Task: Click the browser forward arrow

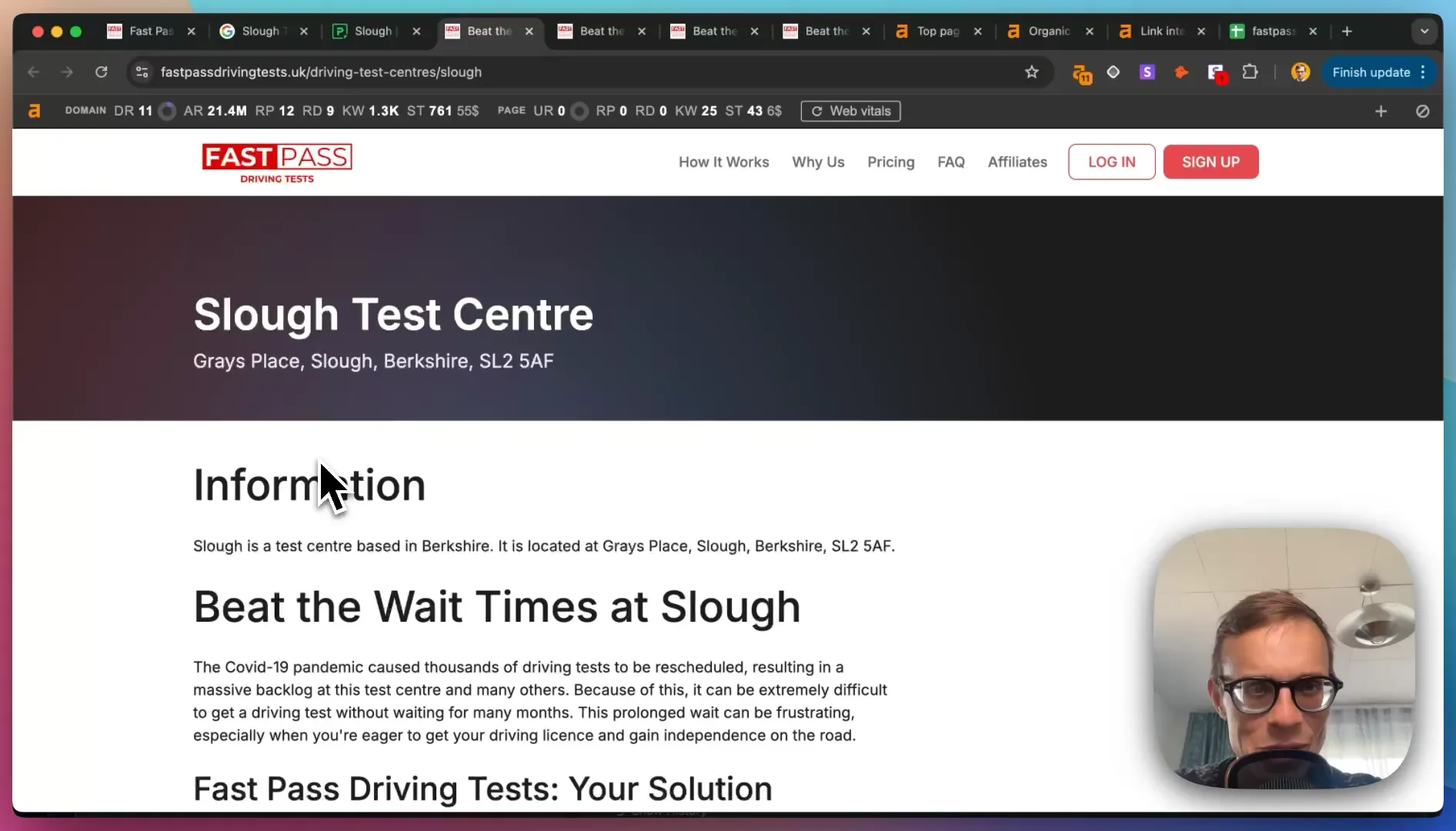Action: [x=67, y=72]
